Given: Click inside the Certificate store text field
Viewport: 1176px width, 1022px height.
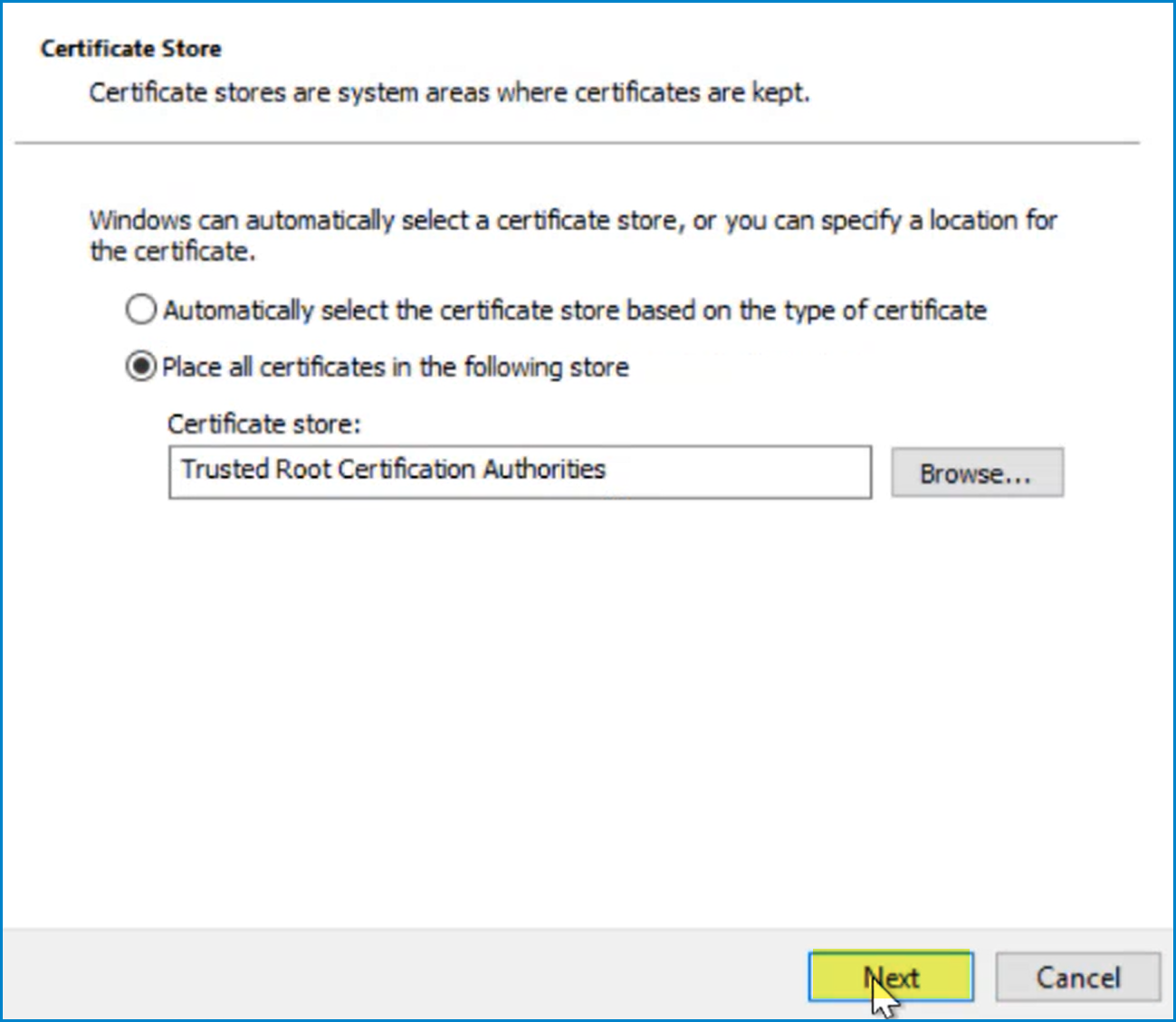Looking at the screenshot, I should coord(521,472).
